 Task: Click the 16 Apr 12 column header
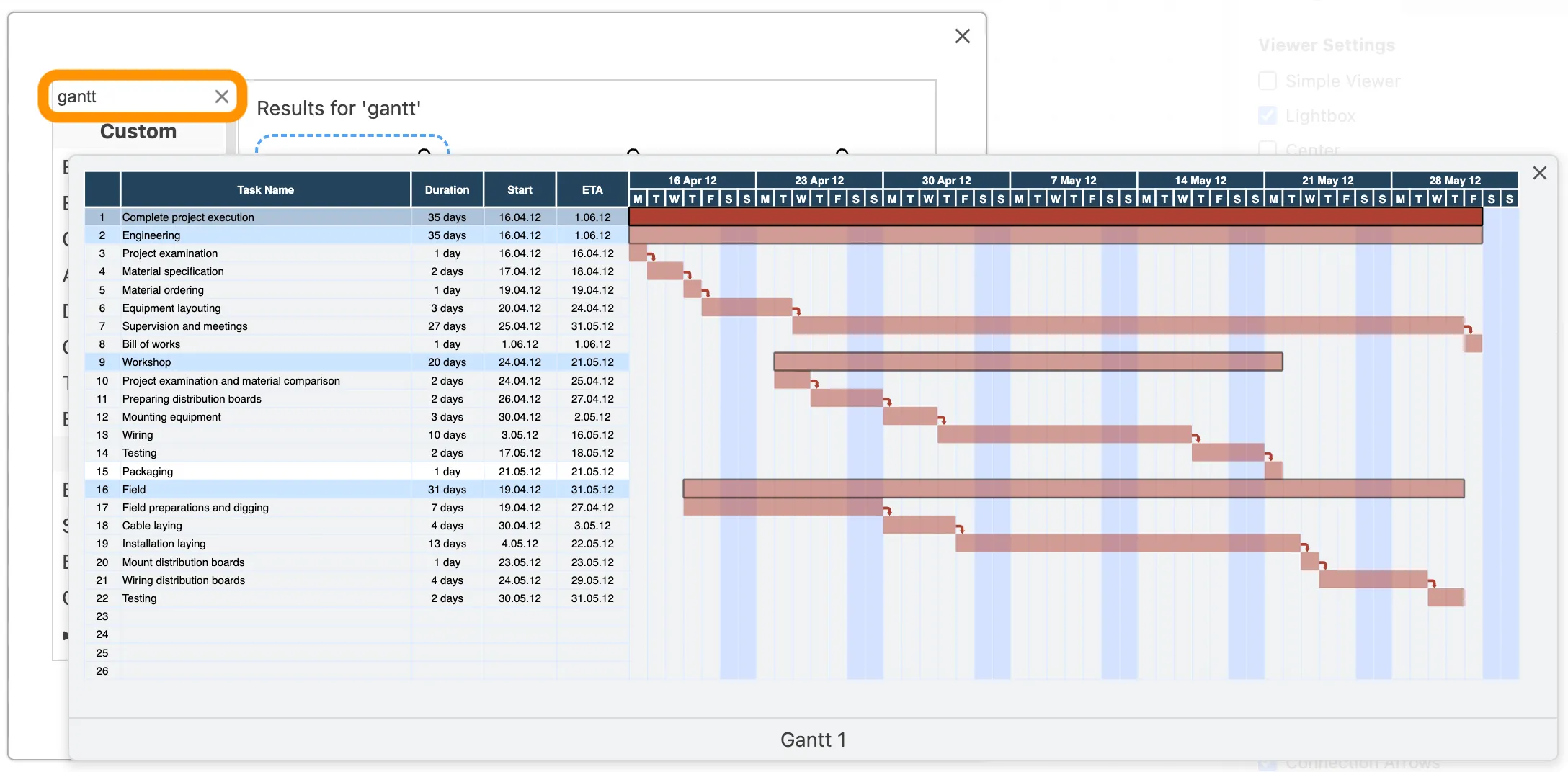(692, 180)
